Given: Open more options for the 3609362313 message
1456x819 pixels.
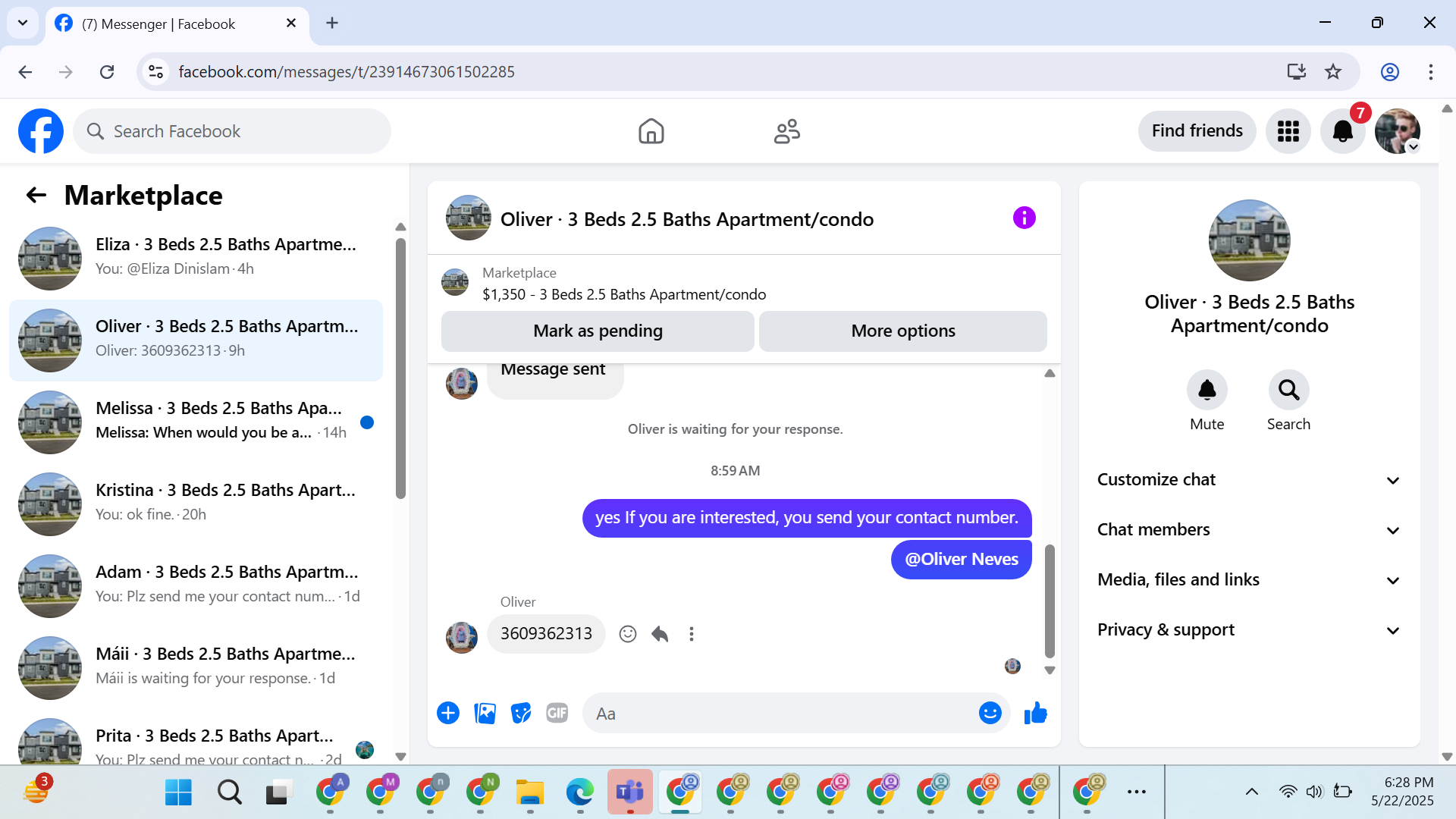Looking at the screenshot, I should pyautogui.click(x=692, y=634).
